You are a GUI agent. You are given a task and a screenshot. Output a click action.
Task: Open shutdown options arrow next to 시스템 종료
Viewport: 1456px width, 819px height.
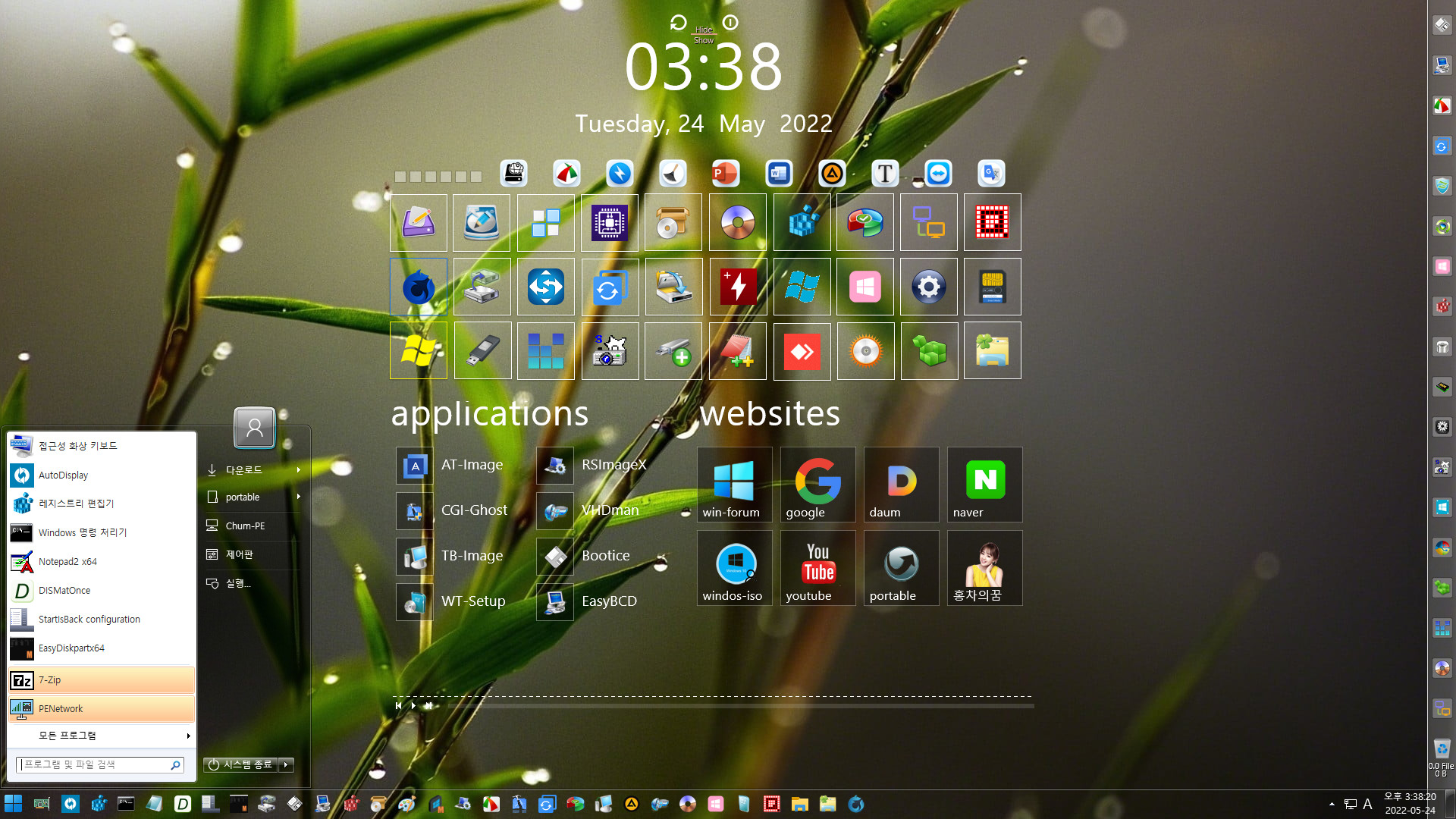(x=286, y=764)
